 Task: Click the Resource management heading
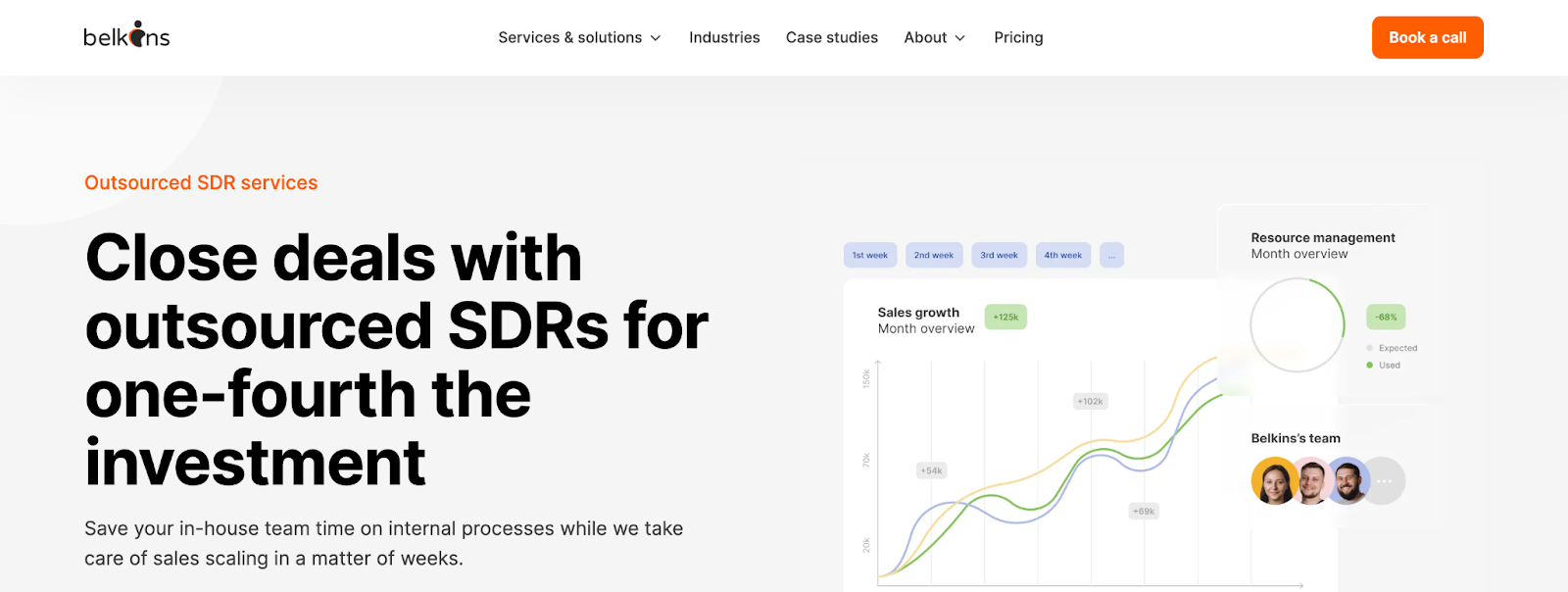pos(1323,237)
